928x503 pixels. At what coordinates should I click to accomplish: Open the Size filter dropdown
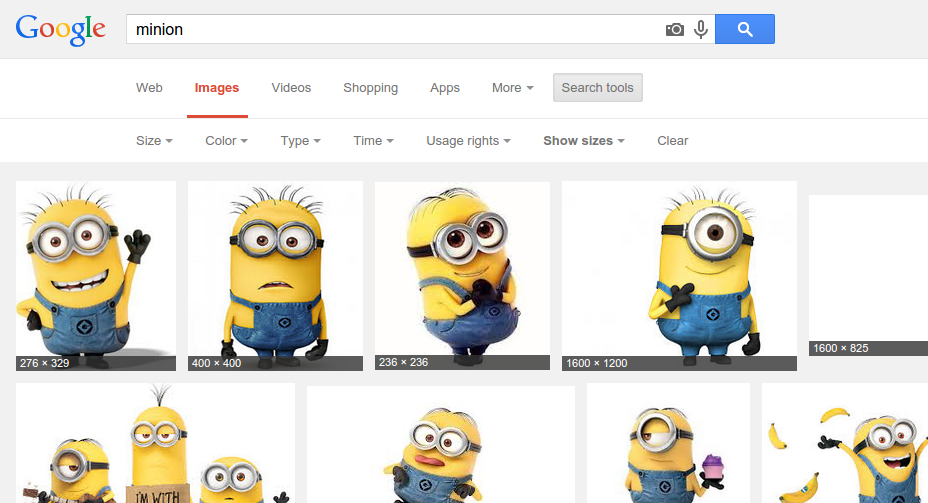point(154,141)
